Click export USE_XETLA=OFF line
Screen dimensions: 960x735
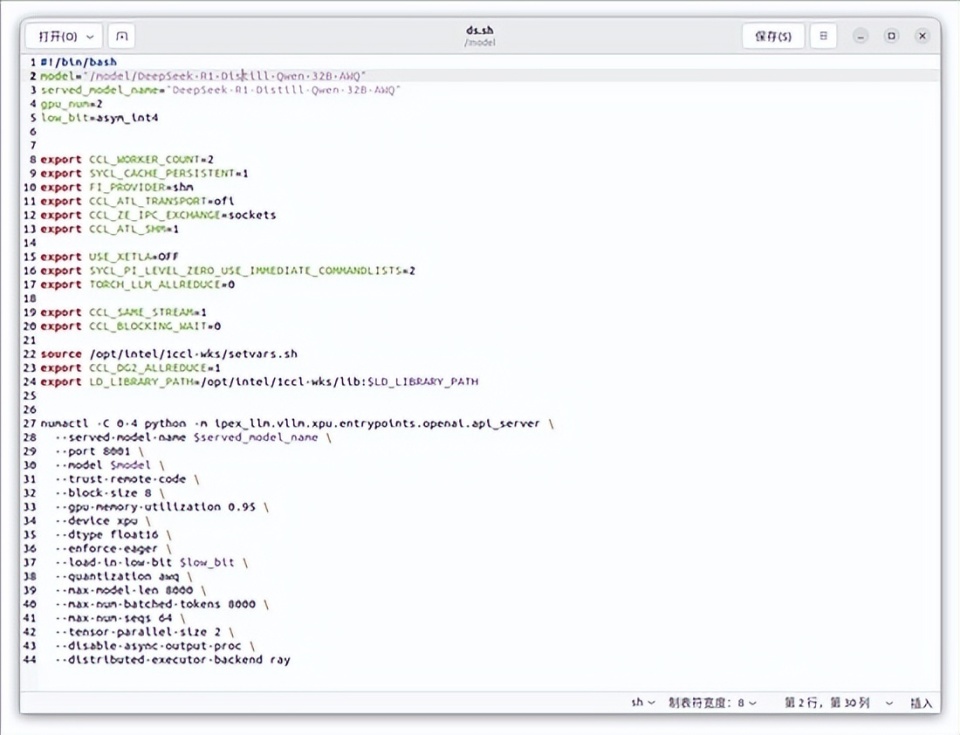click(x=110, y=257)
